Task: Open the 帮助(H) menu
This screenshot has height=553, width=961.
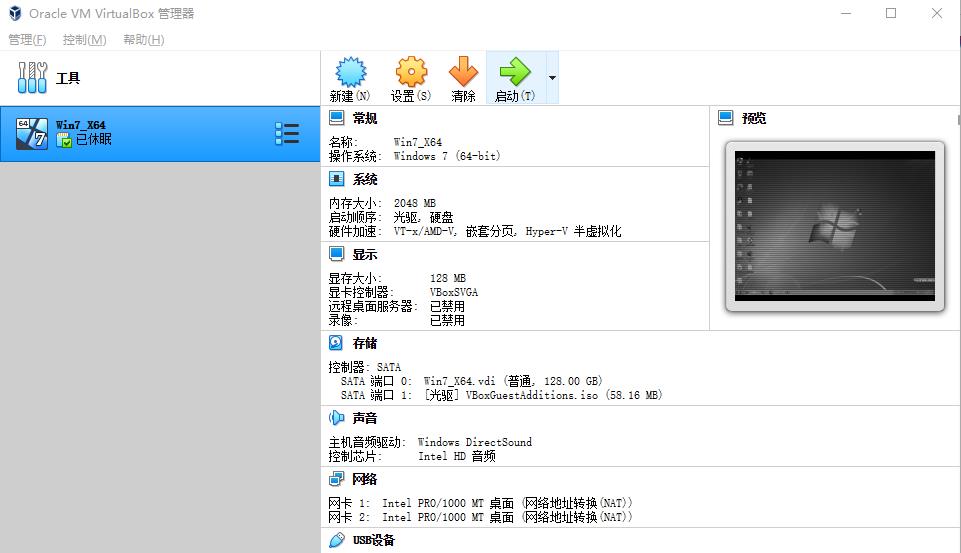Action: [143, 40]
